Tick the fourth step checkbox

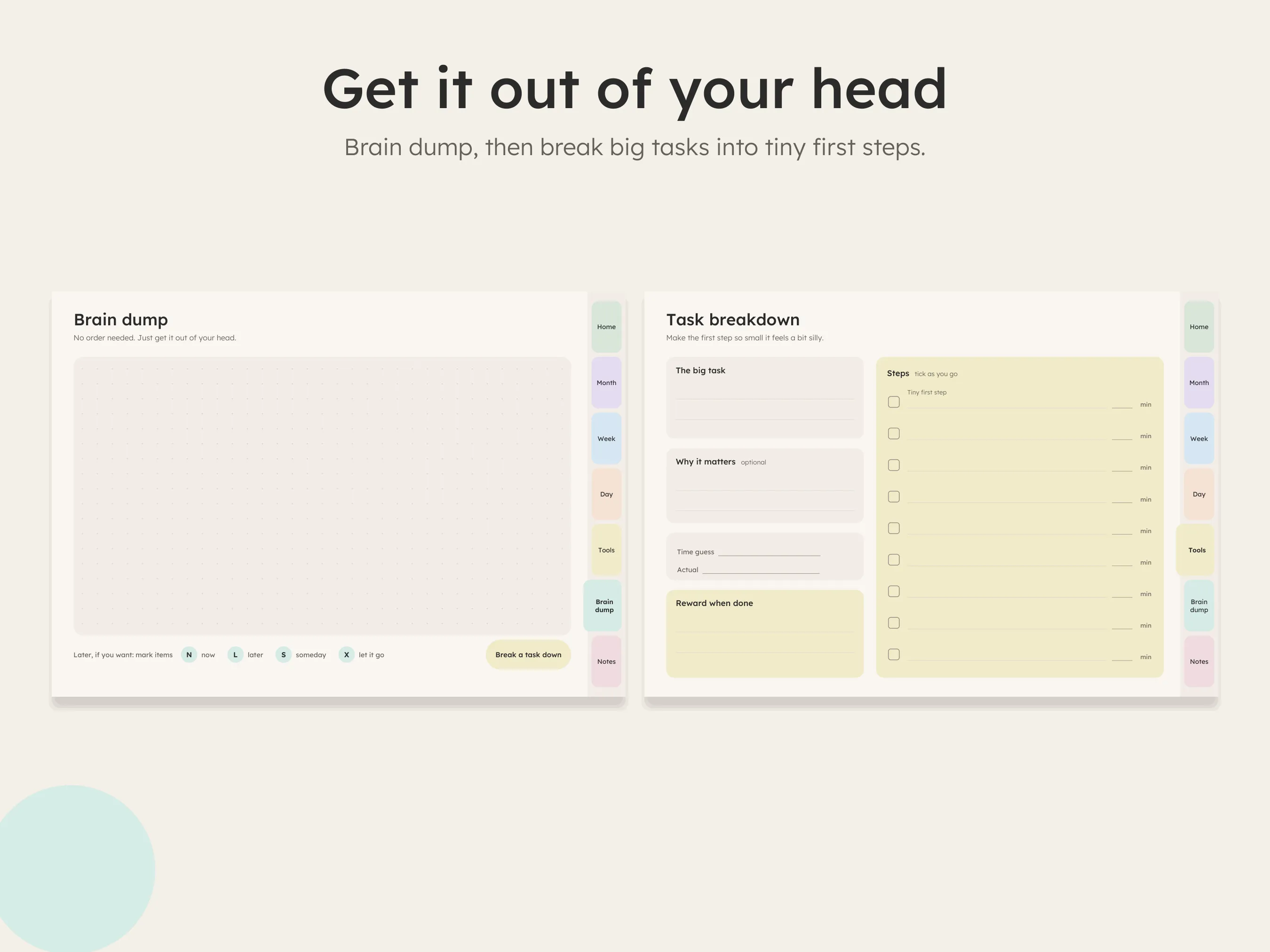[x=893, y=497]
